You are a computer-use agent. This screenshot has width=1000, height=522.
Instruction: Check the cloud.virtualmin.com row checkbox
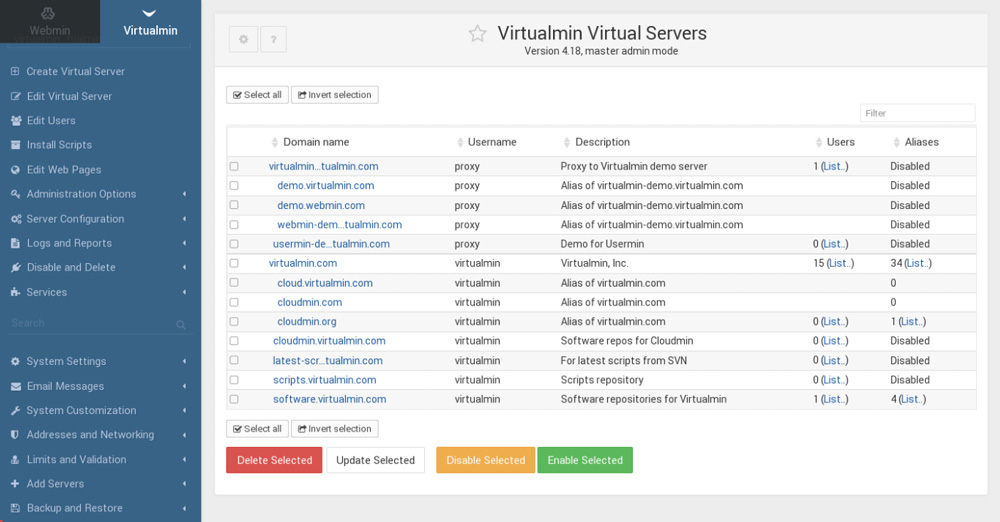(x=234, y=283)
